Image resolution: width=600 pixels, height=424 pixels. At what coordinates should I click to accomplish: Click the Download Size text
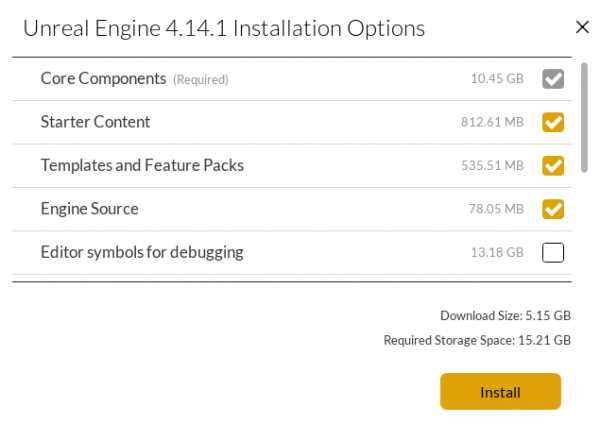(x=505, y=316)
